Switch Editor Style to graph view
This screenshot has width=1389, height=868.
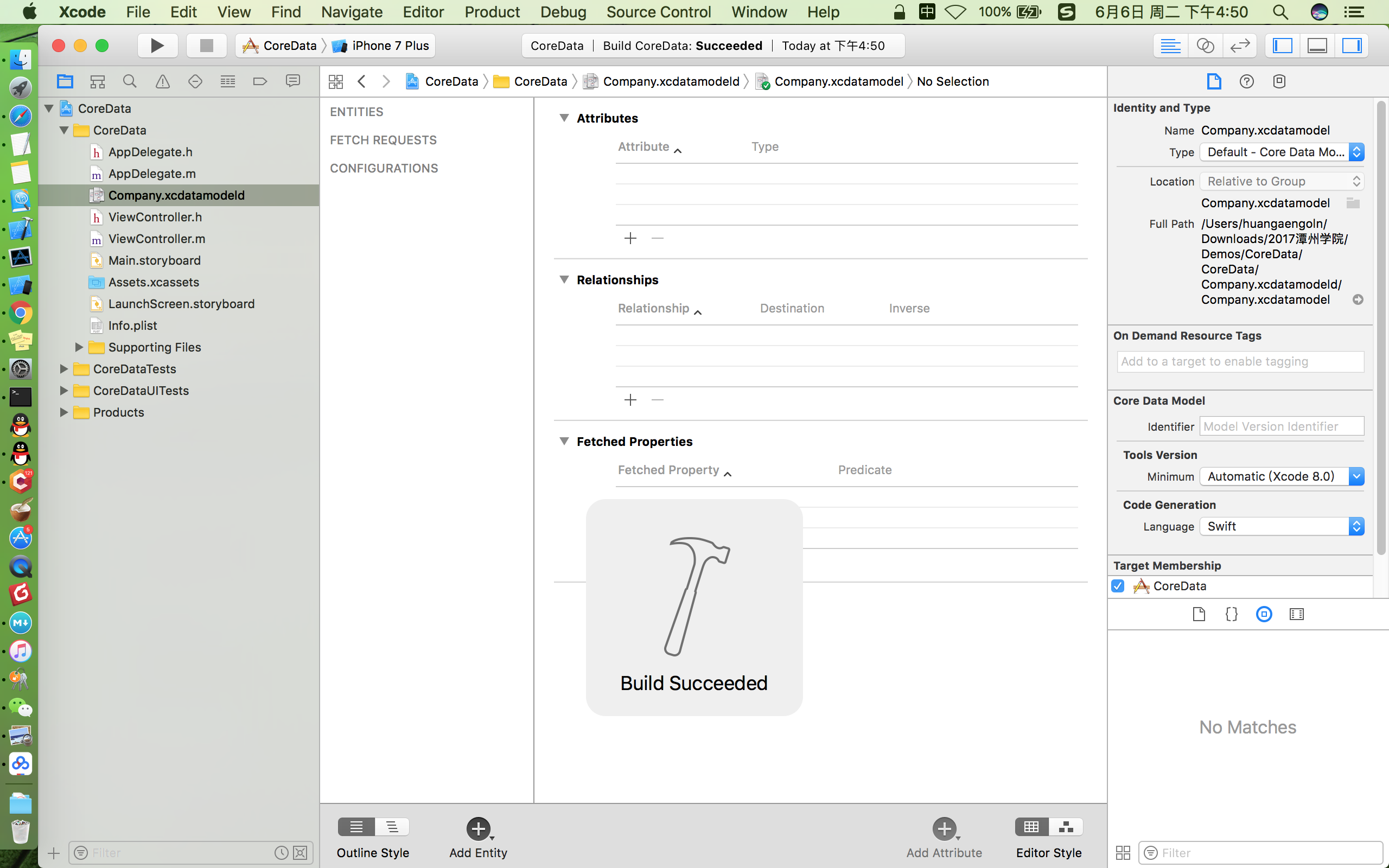[x=1066, y=827]
